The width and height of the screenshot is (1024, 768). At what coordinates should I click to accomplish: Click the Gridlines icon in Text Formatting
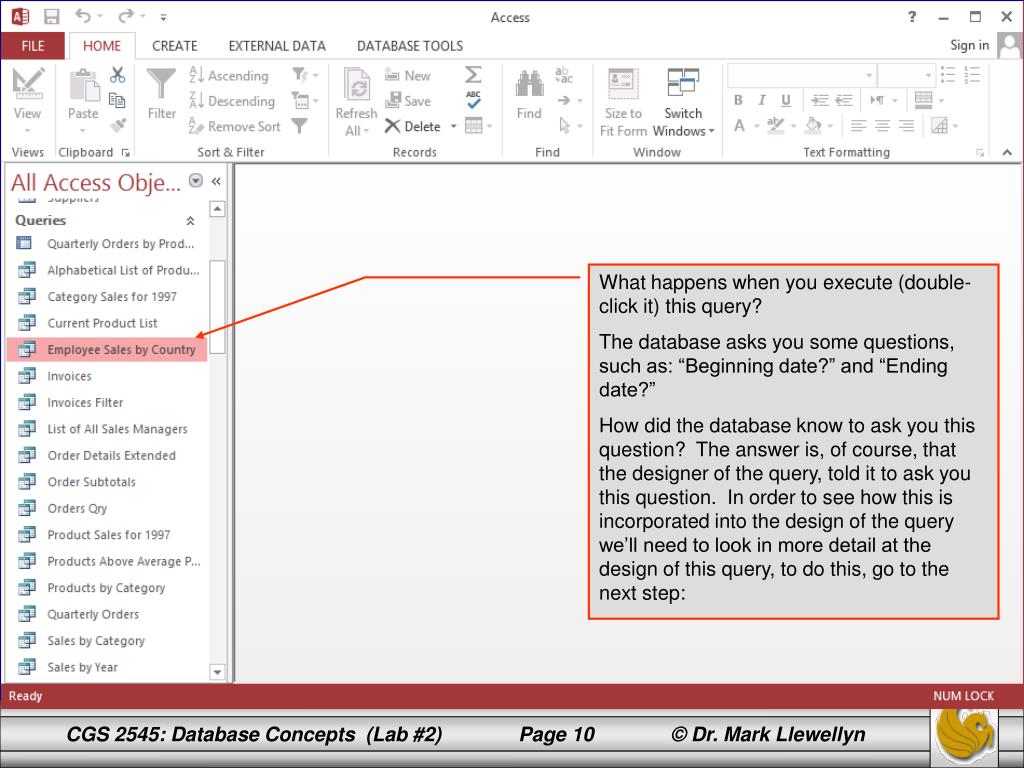pyautogui.click(x=923, y=99)
